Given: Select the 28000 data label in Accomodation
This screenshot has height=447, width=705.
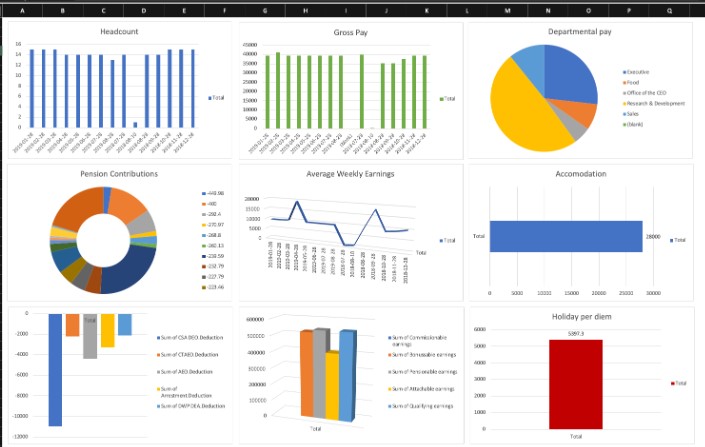Looking at the screenshot, I should point(654,237).
